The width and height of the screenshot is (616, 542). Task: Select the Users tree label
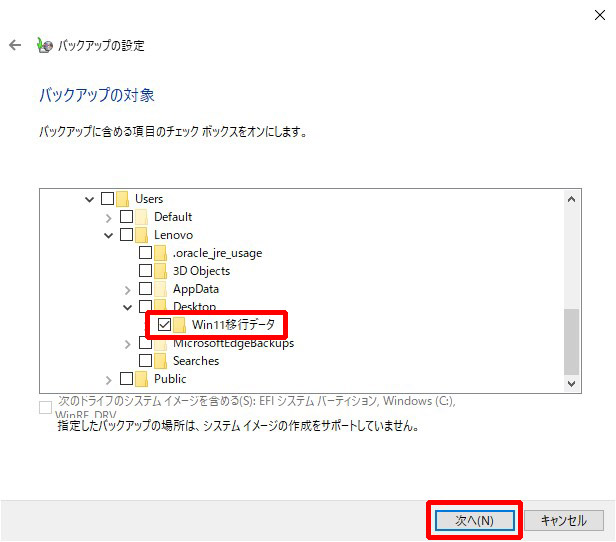tap(149, 199)
